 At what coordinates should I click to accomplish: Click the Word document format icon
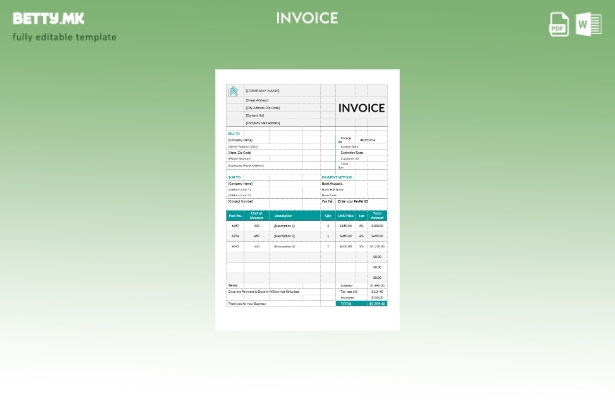[588, 24]
